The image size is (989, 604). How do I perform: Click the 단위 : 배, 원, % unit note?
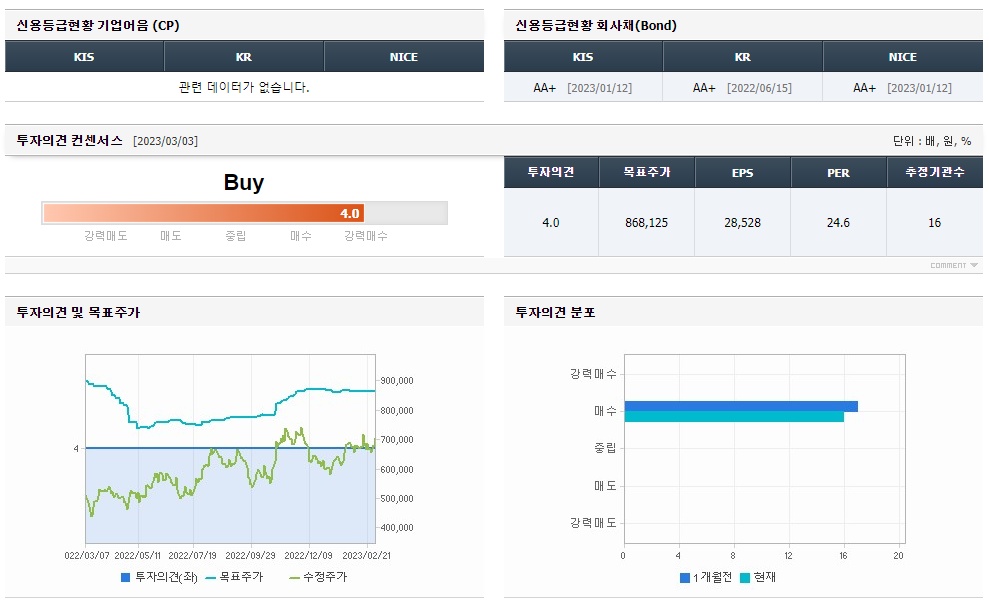[932, 141]
